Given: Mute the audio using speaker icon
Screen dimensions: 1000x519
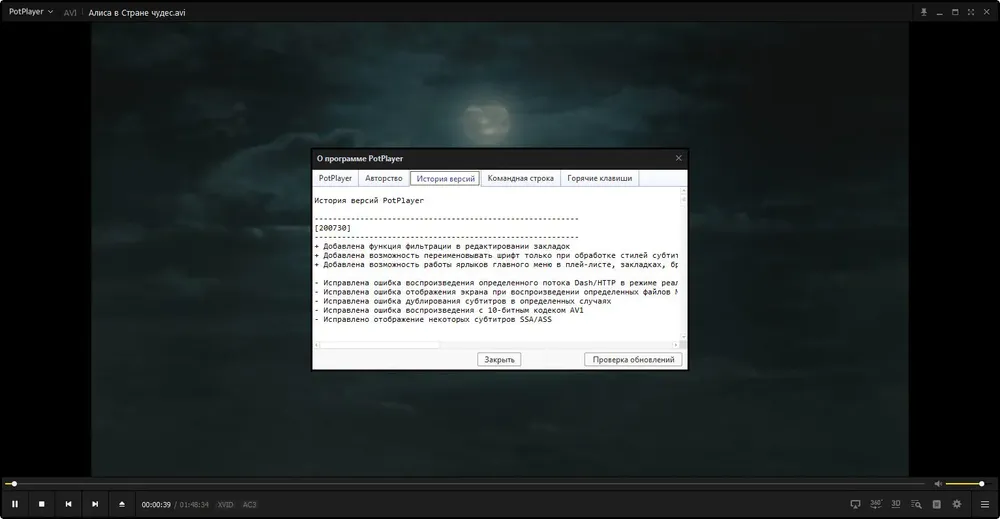Looking at the screenshot, I should click(x=938, y=484).
